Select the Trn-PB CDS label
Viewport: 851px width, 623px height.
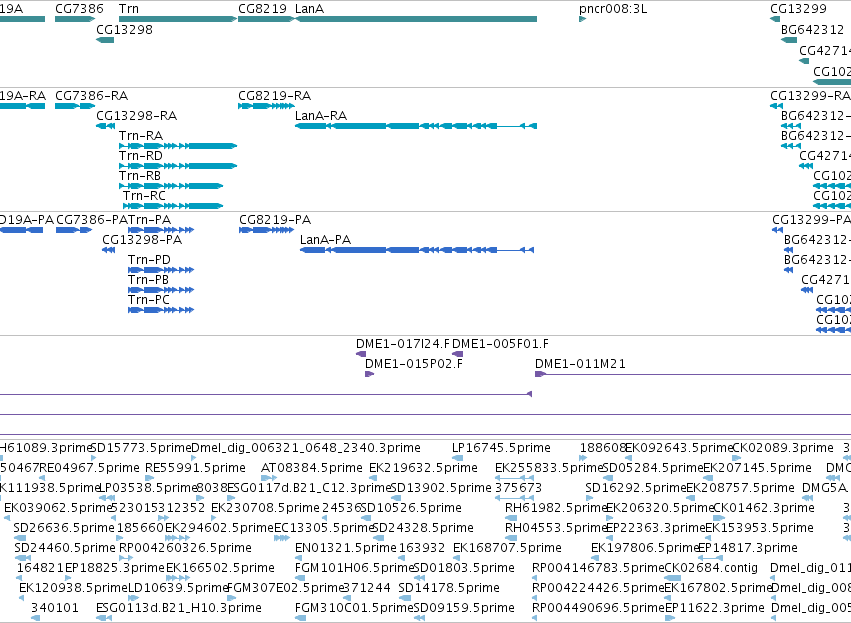point(148,280)
